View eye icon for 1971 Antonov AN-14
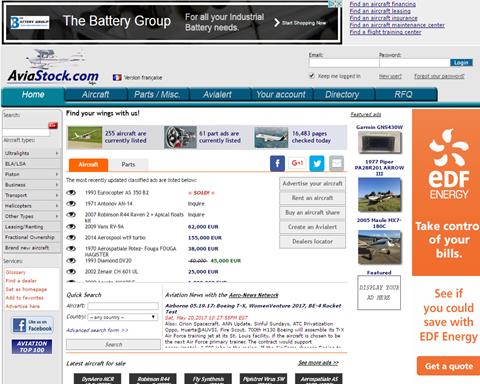Screen dimensions: 480x384 [71, 204]
